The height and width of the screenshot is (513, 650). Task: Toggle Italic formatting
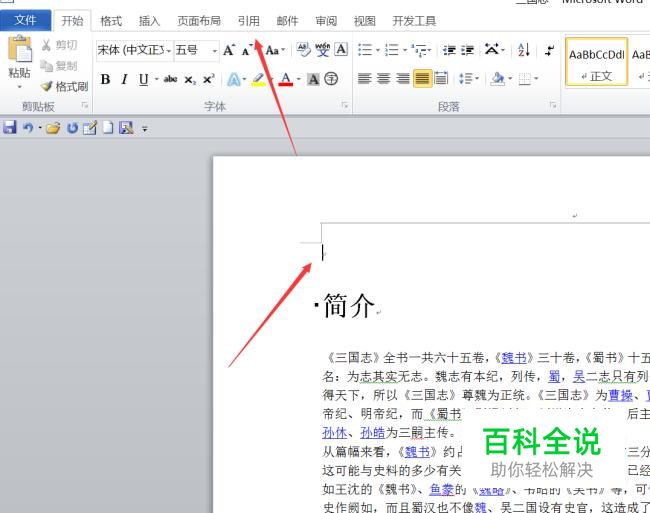124,79
